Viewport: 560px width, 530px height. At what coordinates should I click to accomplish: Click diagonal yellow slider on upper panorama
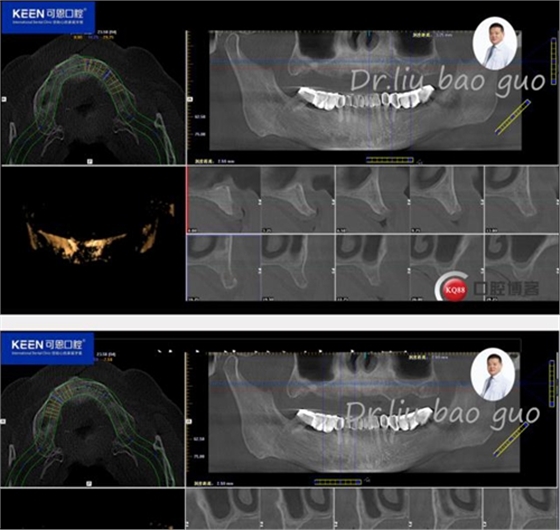[512, 118]
